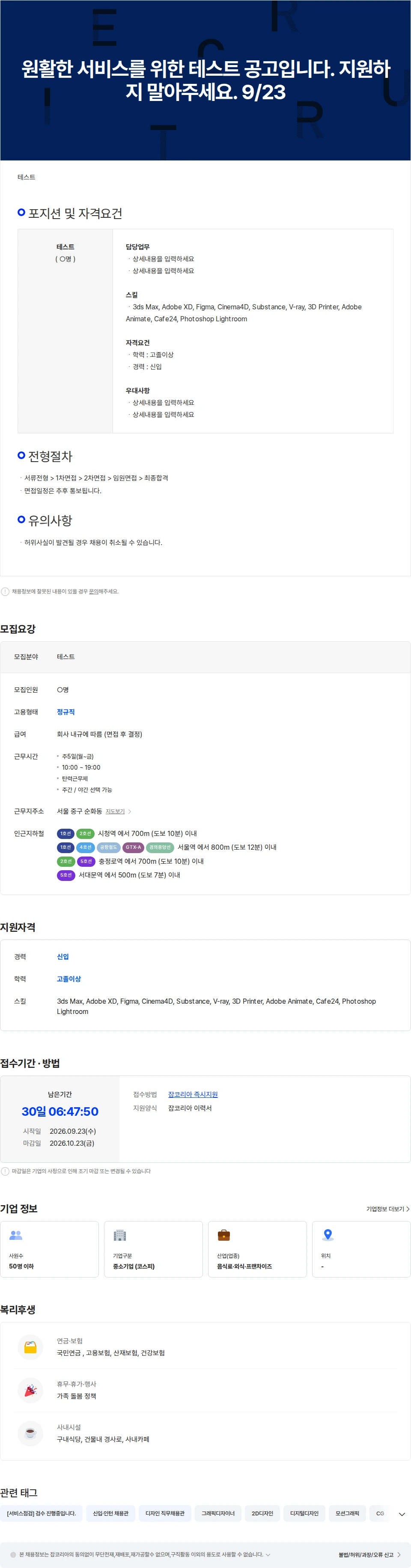
Task: Click the 서울 중구 순화동 address
Action: coord(79,812)
